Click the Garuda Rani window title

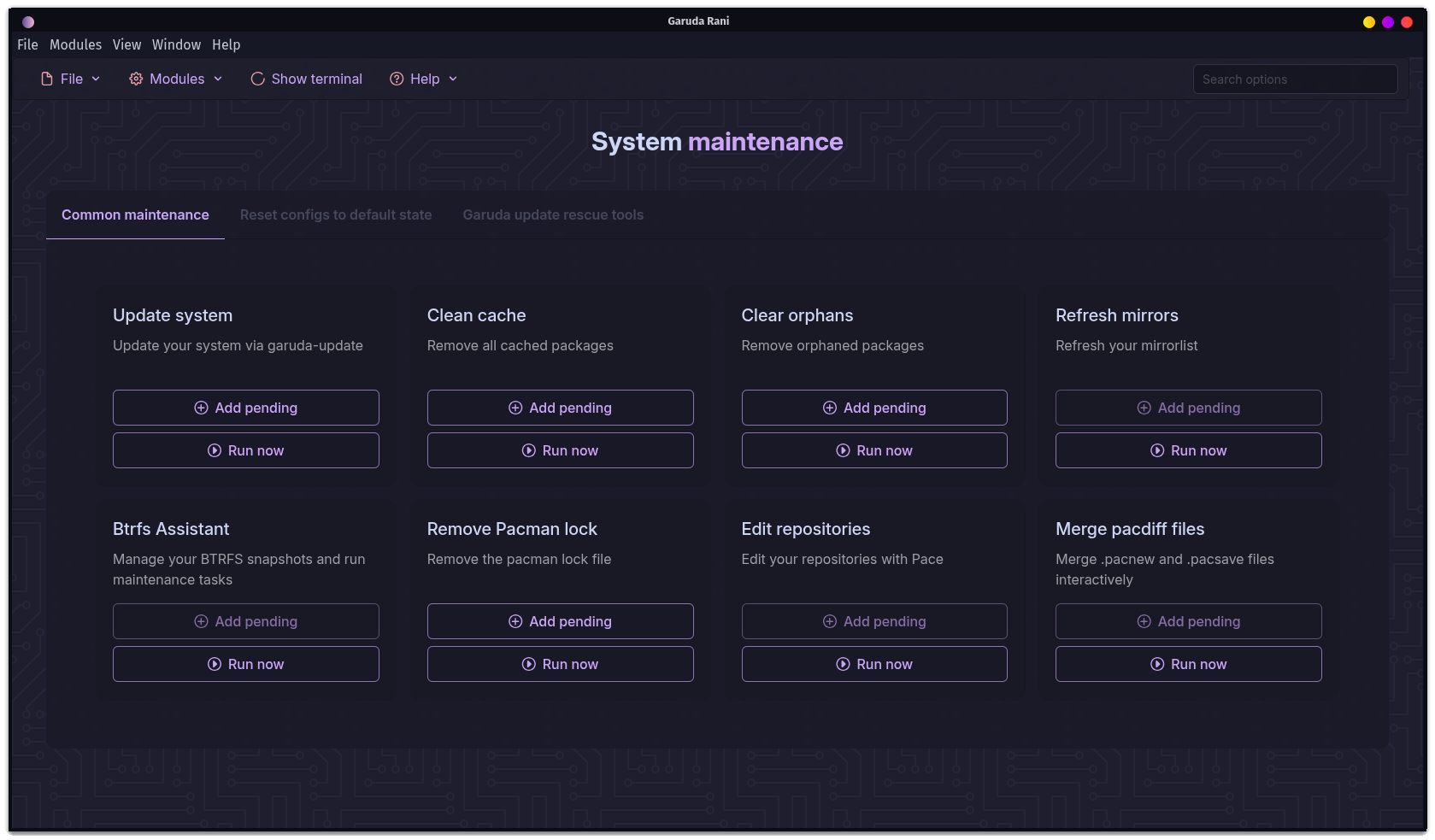click(698, 21)
